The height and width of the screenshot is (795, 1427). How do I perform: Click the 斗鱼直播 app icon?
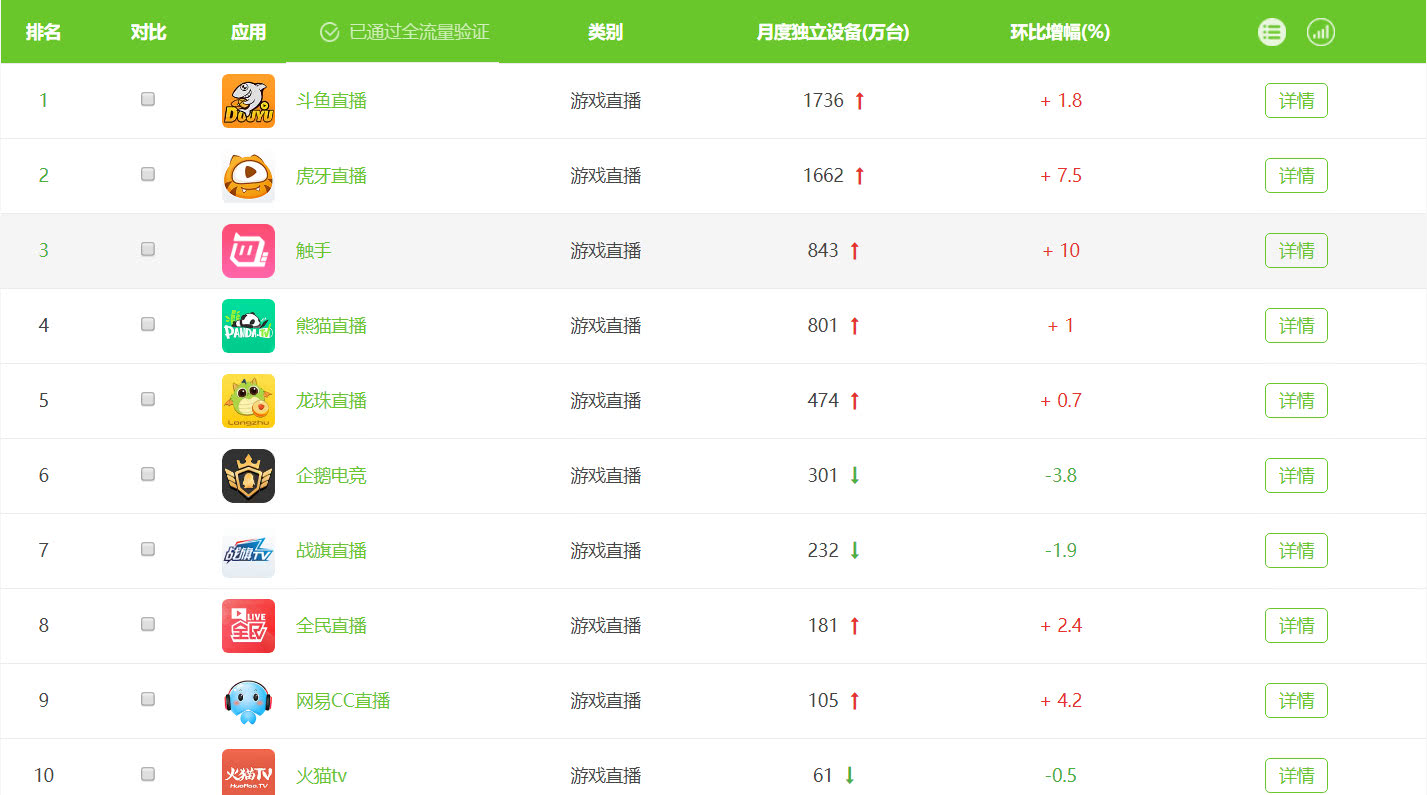[248, 101]
